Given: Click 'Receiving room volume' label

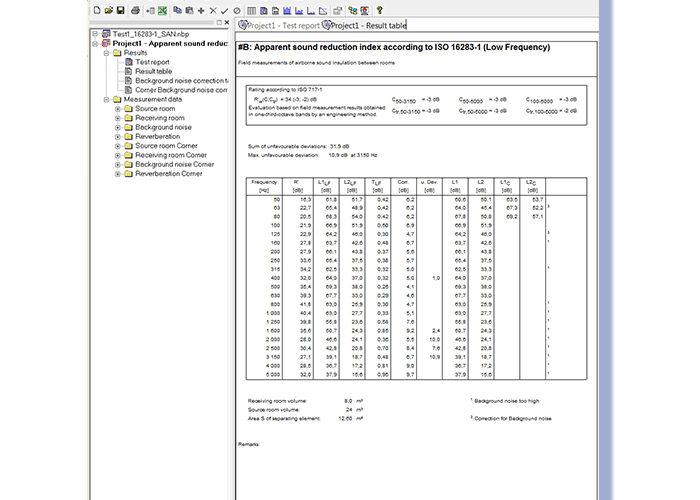Looking at the screenshot, I should (x=277, y=401).
